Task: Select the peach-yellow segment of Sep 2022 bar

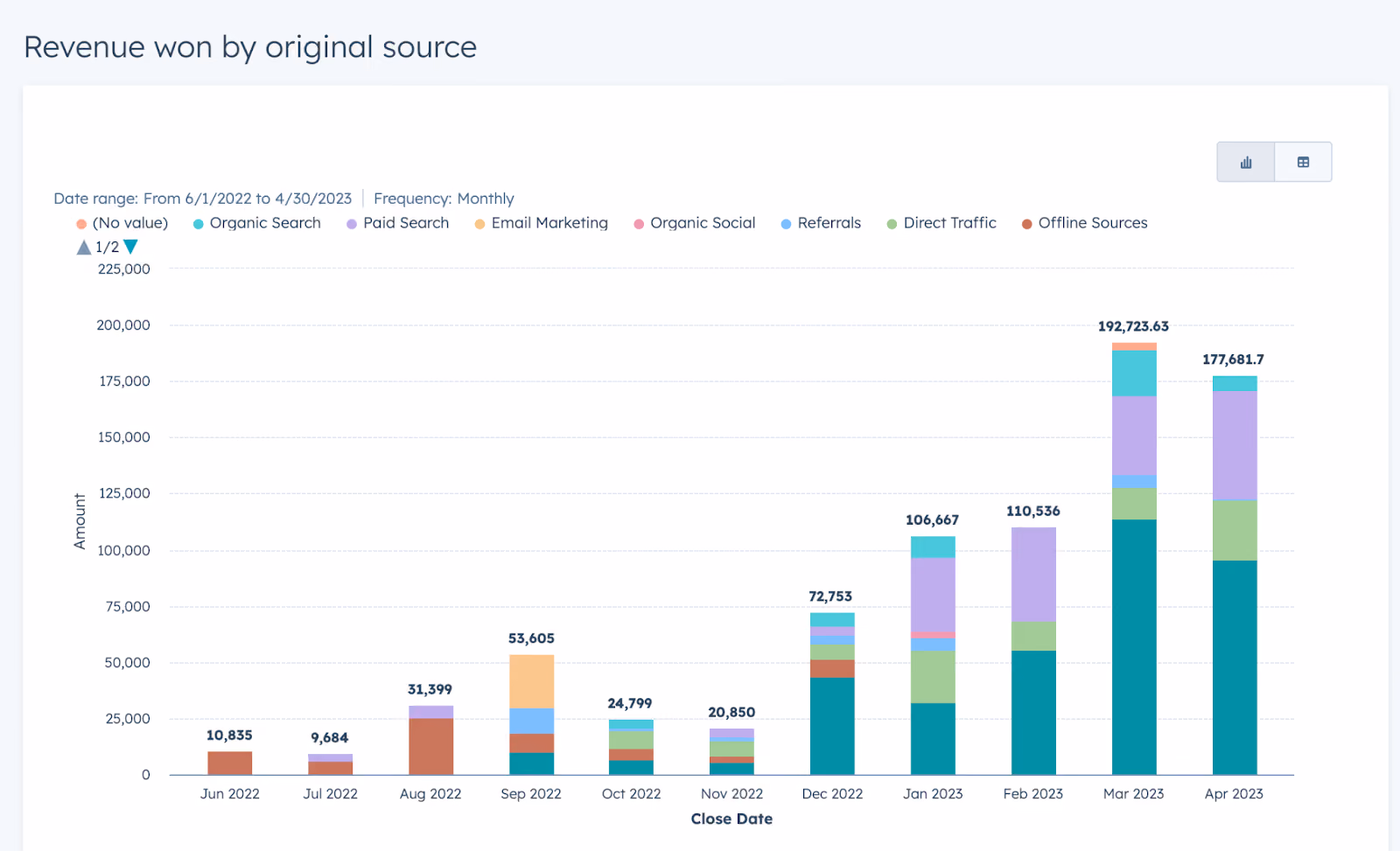Action: point(531,681)
